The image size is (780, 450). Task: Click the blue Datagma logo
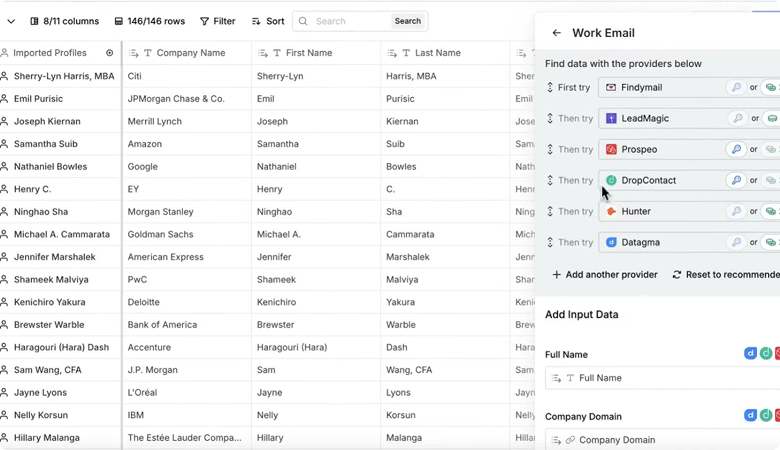pos(611,242)
